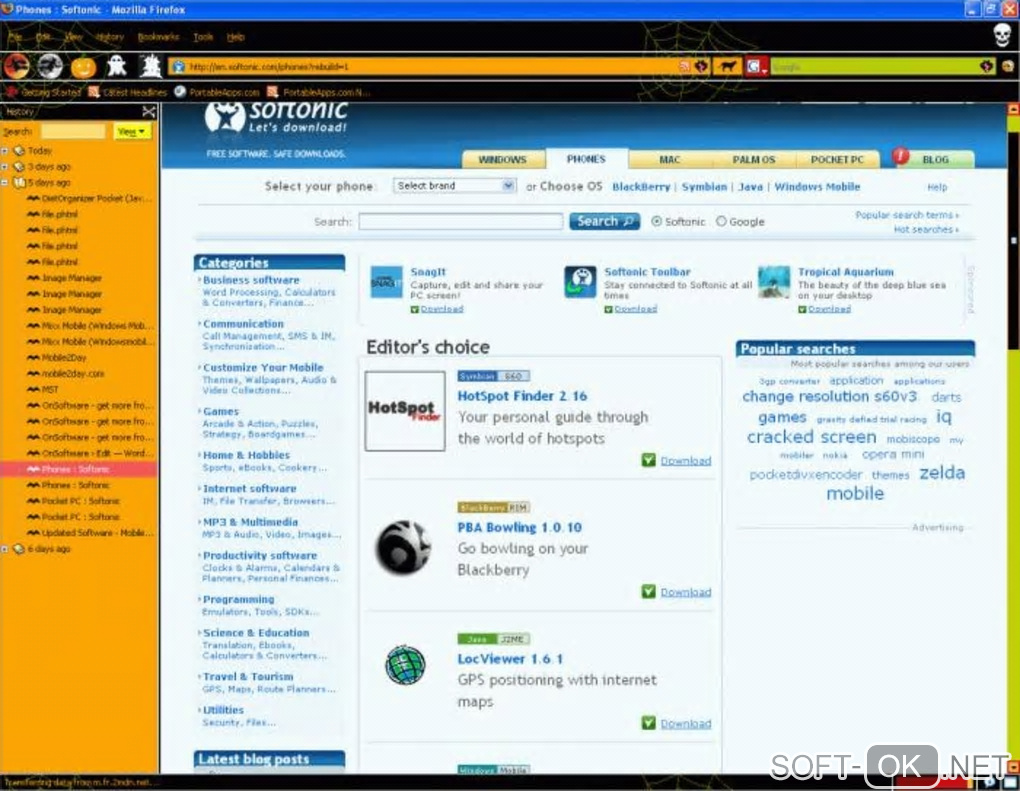This screenshot has height=791, width=1020.
Task: Collapse the 5 days ago history folder
Action: pos(5,183)
